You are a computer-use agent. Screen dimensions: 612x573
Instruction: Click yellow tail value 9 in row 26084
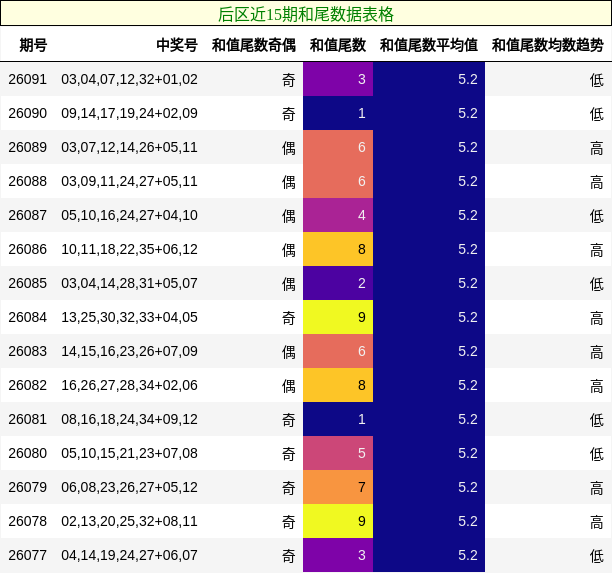point(338,317)
